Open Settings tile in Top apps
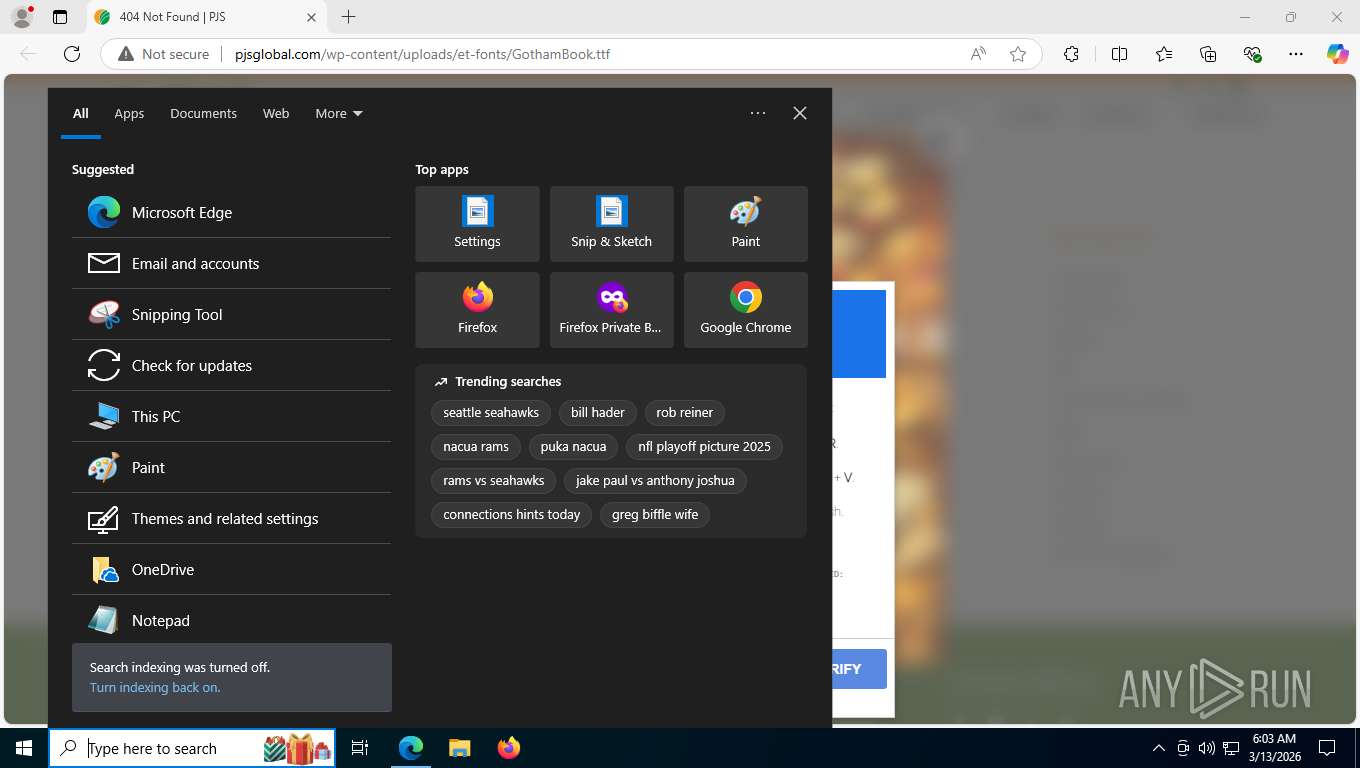The height and width of the screenshot is (768, 1360). [x=477, y=224]
